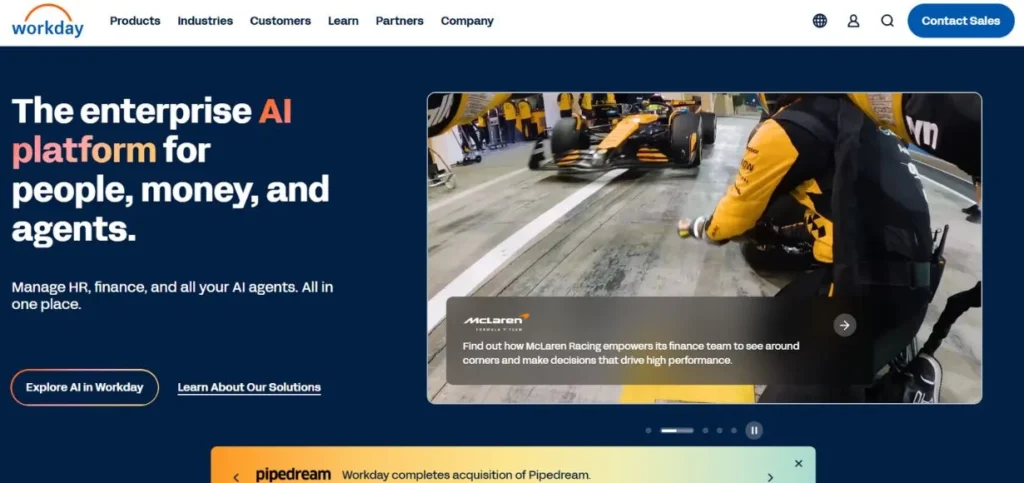Go to next announcement in banner
This screenshot has height=483, width=1024.
click(770, 477)
